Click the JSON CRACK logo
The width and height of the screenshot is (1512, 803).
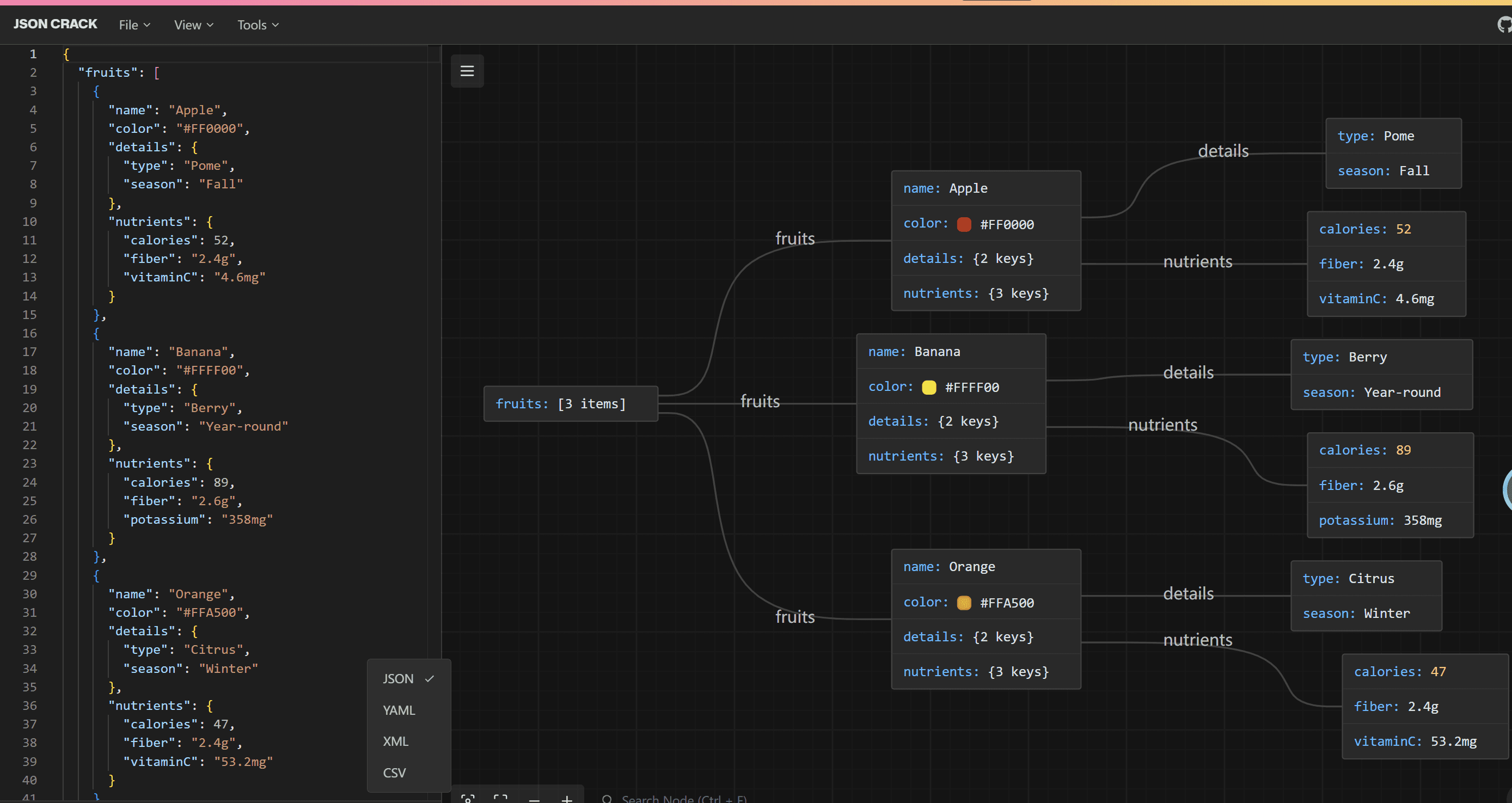[55, 24]
